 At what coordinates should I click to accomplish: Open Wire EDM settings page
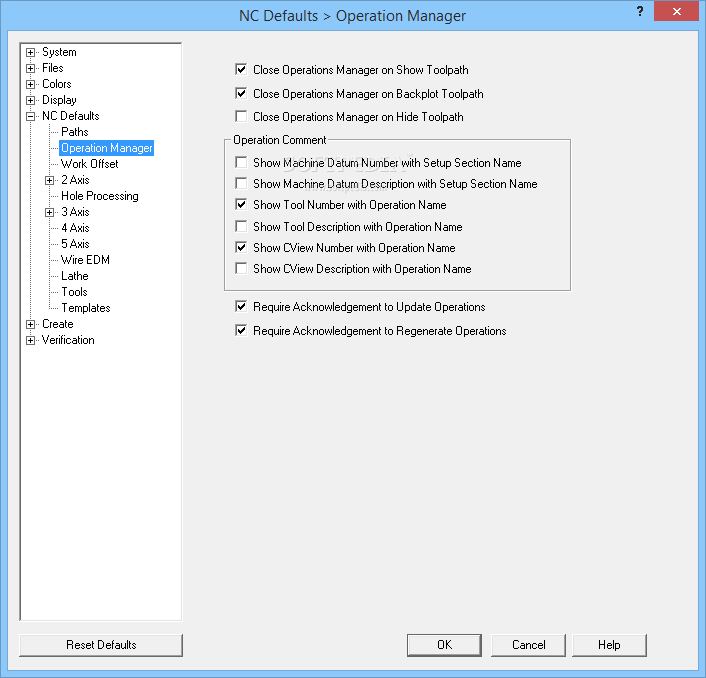click(86, 260)
